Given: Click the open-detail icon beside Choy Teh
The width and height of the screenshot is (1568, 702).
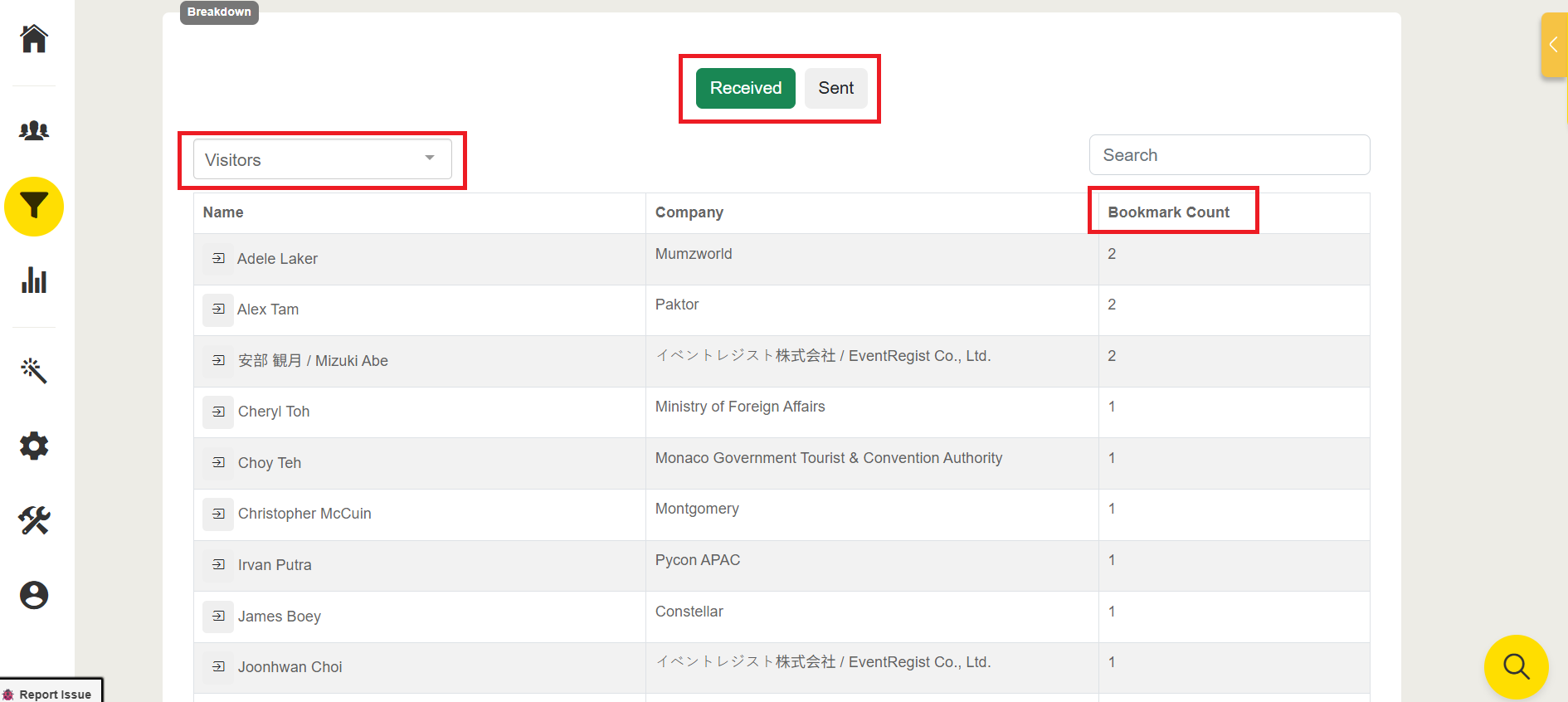Looking at the screenshot, I should pyautogui.click(x=218, y=463).
